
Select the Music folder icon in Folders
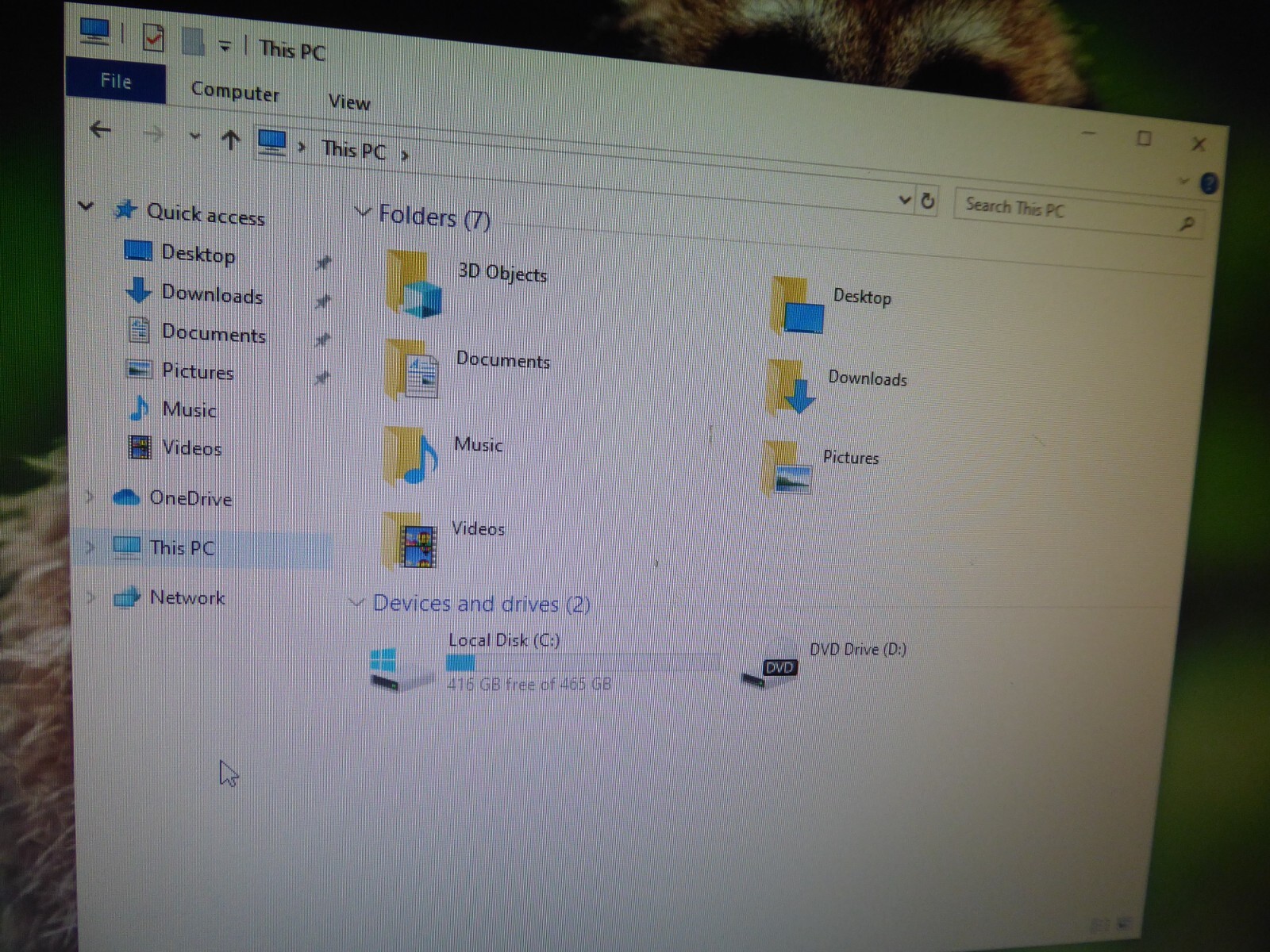[411, 455]
